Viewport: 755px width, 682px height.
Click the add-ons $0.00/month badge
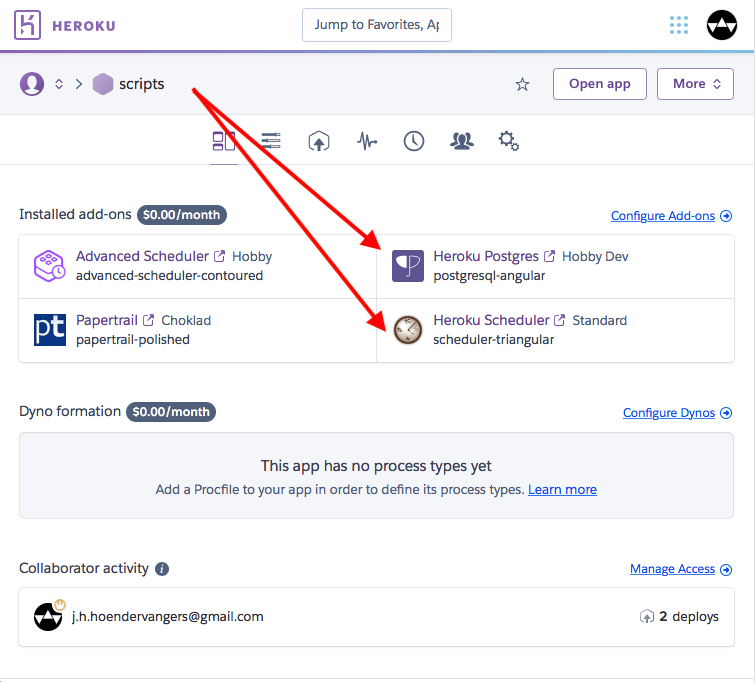(x=182, y=215)
